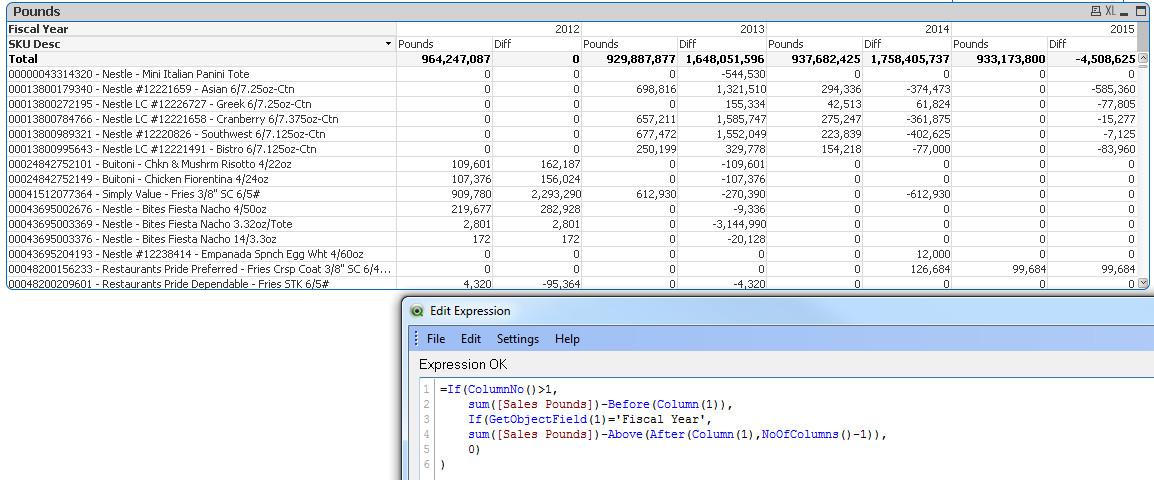1154x480 pixels.
Task: Open the SKU Desc dropdown arrow
Action: tap(388, 45)
